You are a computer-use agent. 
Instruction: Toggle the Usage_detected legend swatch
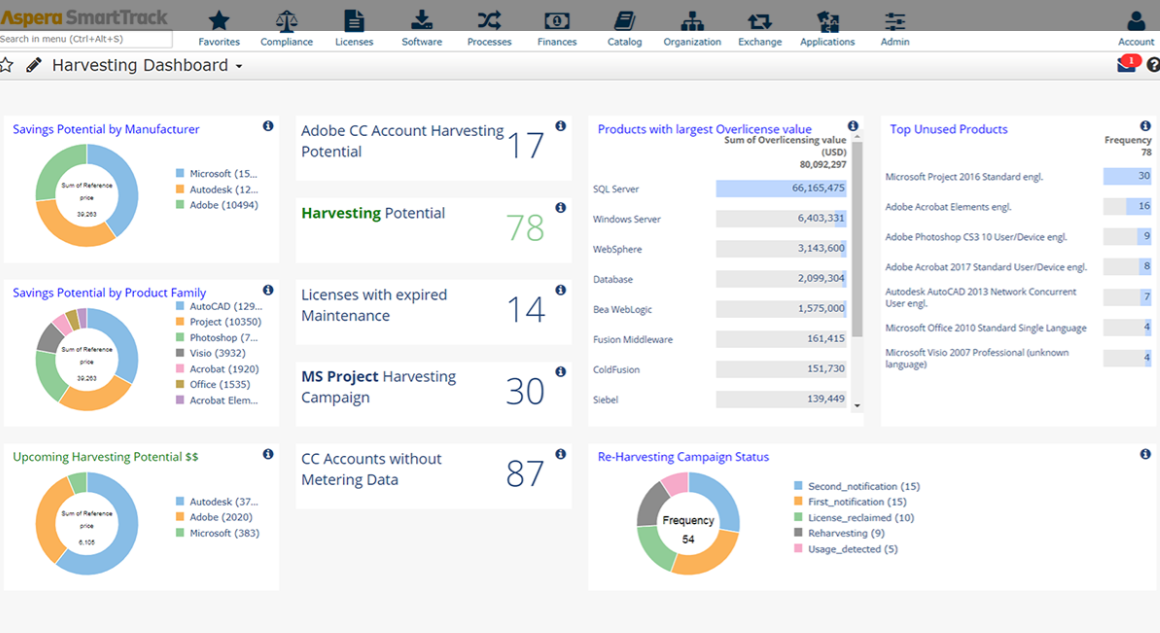point(798,549)
